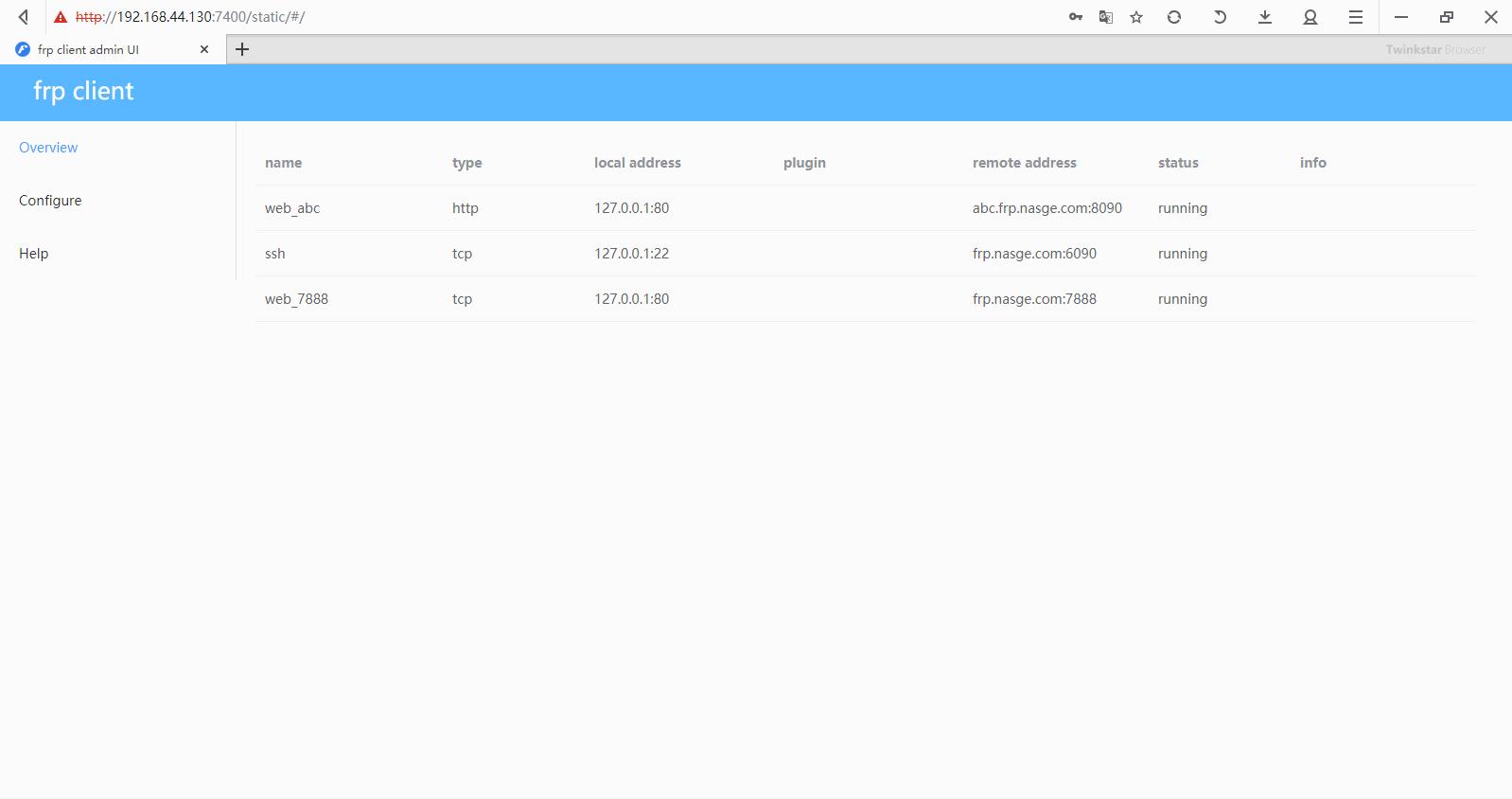Image resolution: width=1512 pixels, height=799 pixels.
Task: Click the type column header
Action: pyautogui.click(x=466, y=163)
